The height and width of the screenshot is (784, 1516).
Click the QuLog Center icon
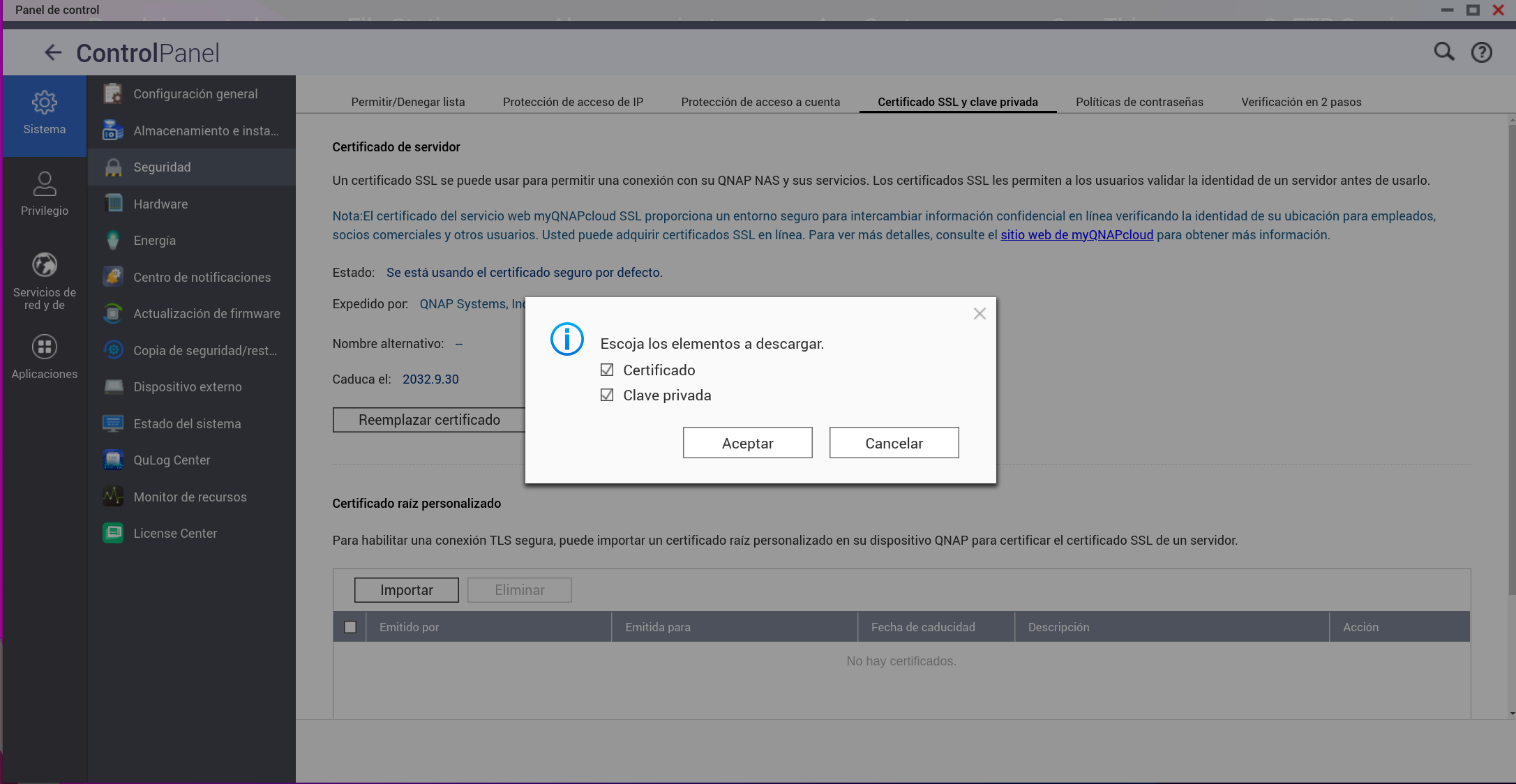pos(113,460)
